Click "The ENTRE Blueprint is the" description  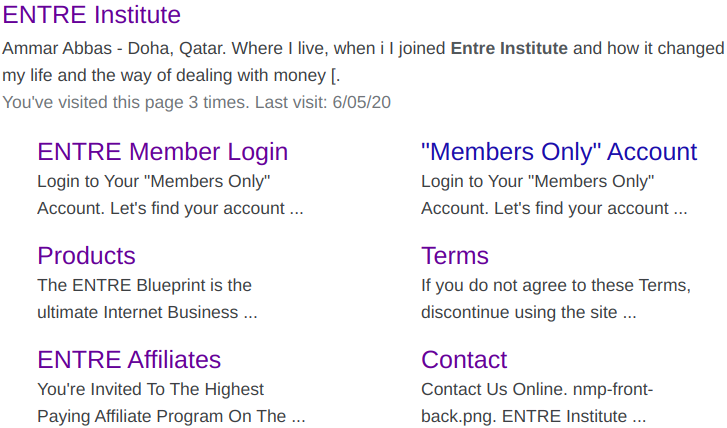tap(145, 285)
